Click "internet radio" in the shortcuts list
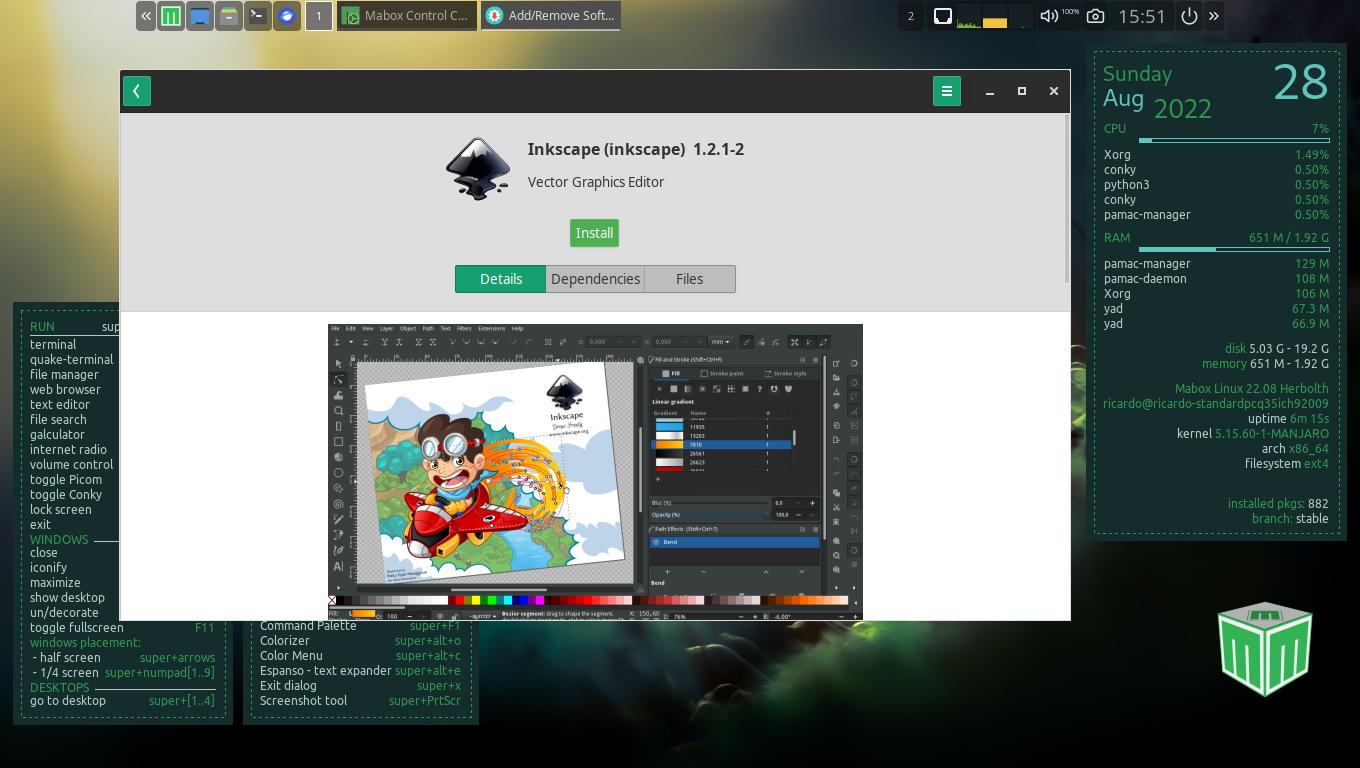Viewport: 1360px width, 768px height. (68, 449)
